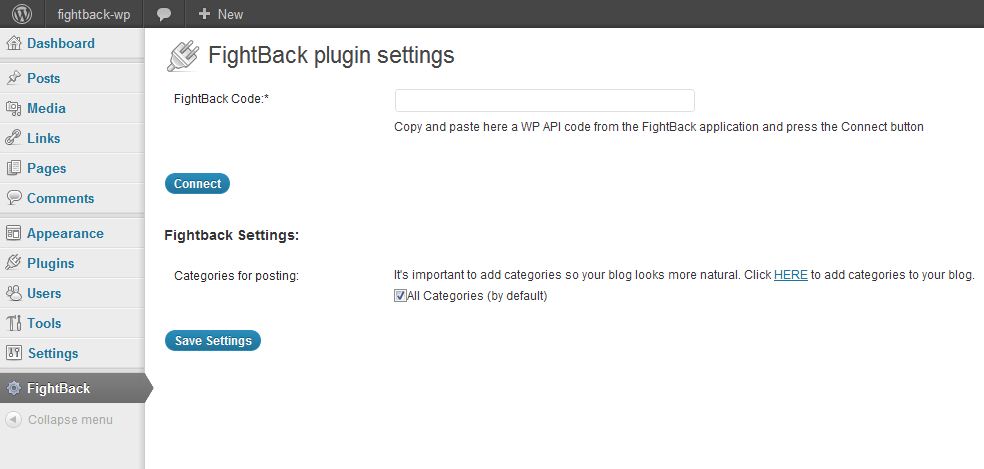Open the comments bubble icon in the admin bar

click(x=164, y=14)
